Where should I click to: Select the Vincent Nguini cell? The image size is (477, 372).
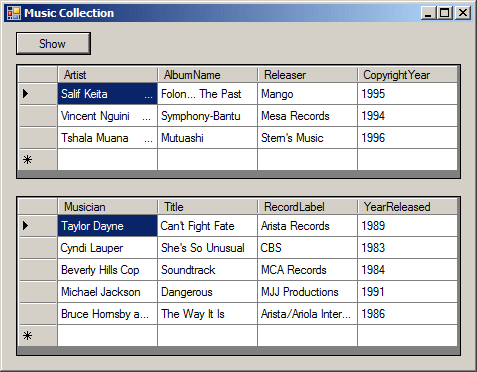107,116
